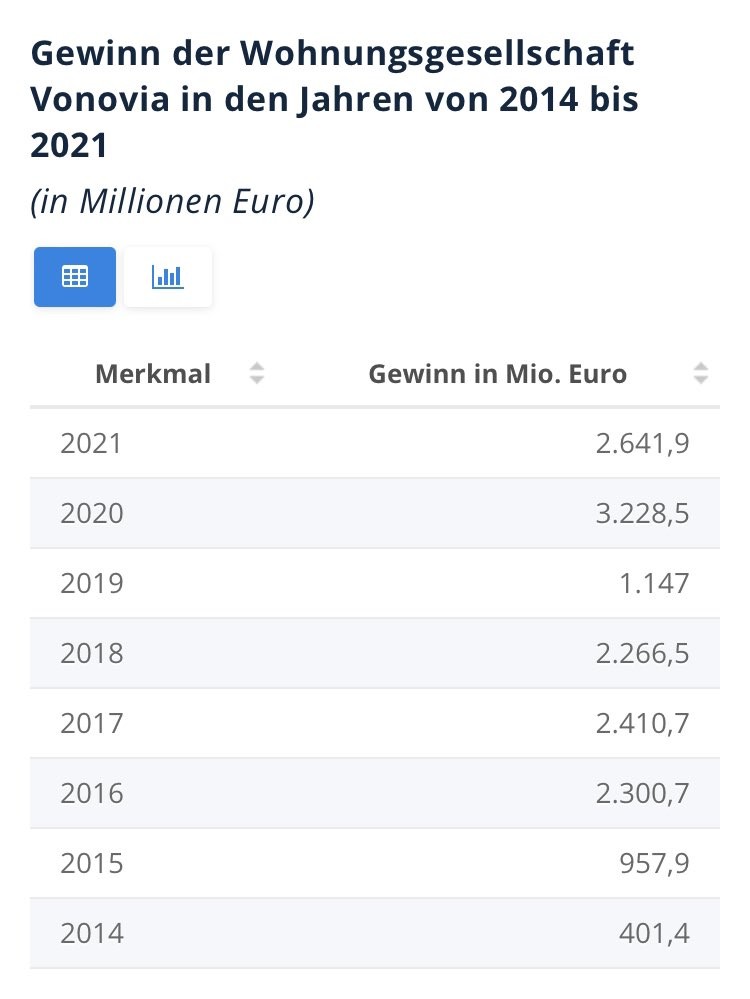Image resolution: width=750 pixels, height=999 pixels.
Task: Sort by Merkmal column arrows
Action: point(257,374)
